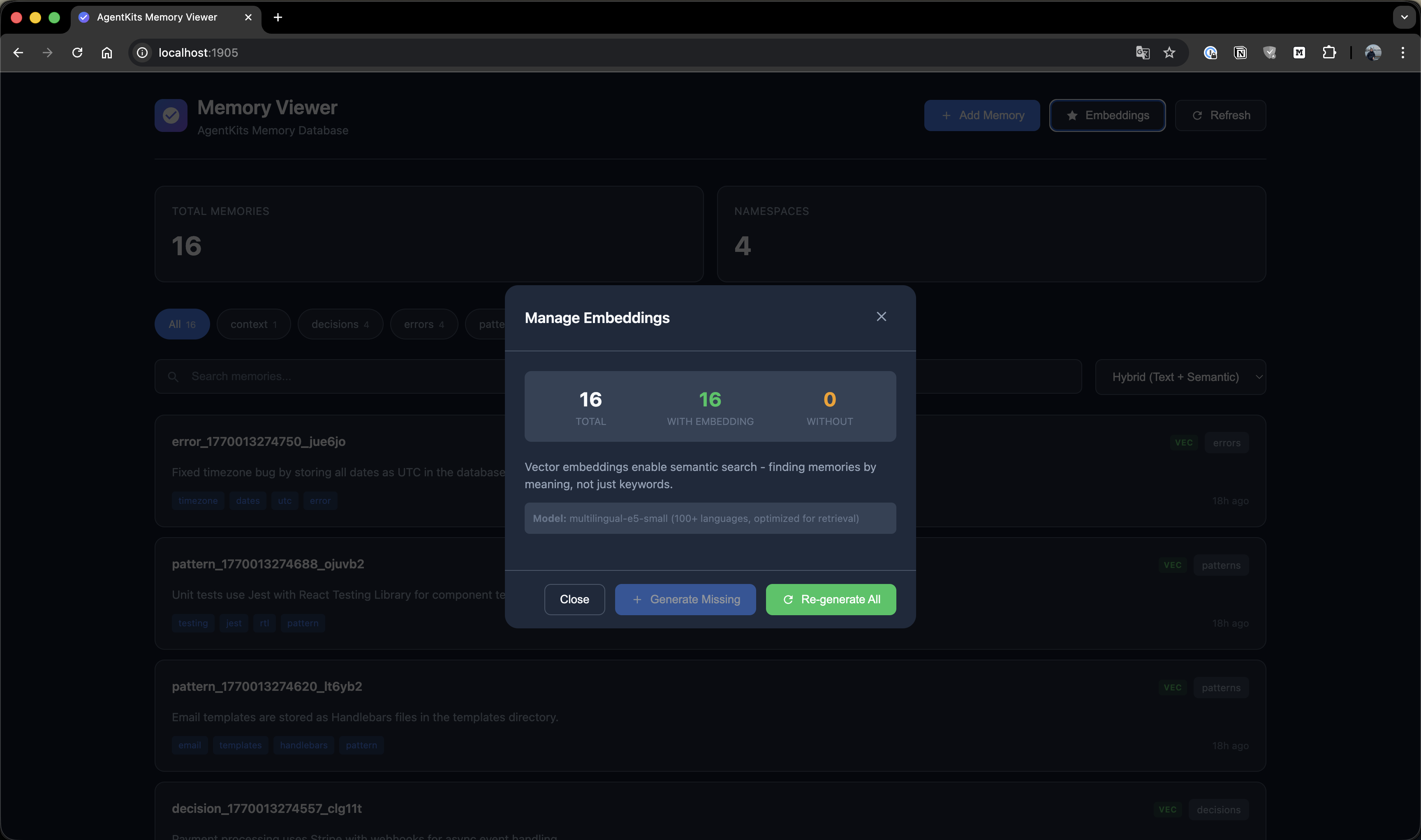Select the decisions namespace filter

coord(340,324)
